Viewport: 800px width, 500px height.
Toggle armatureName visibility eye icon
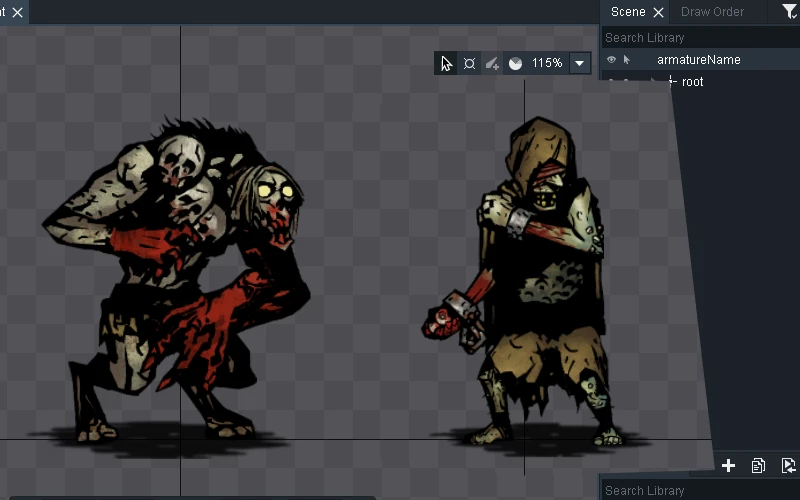611,60
